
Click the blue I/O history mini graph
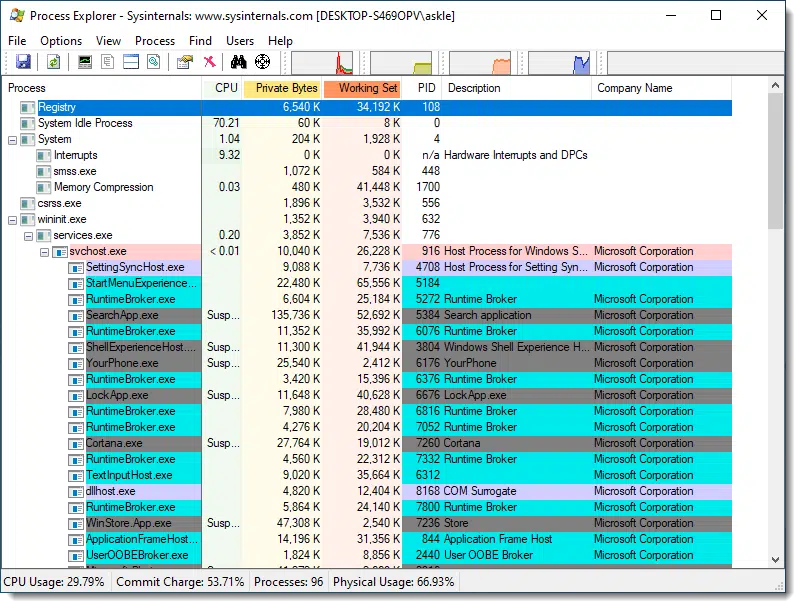(x=559, y=63)
